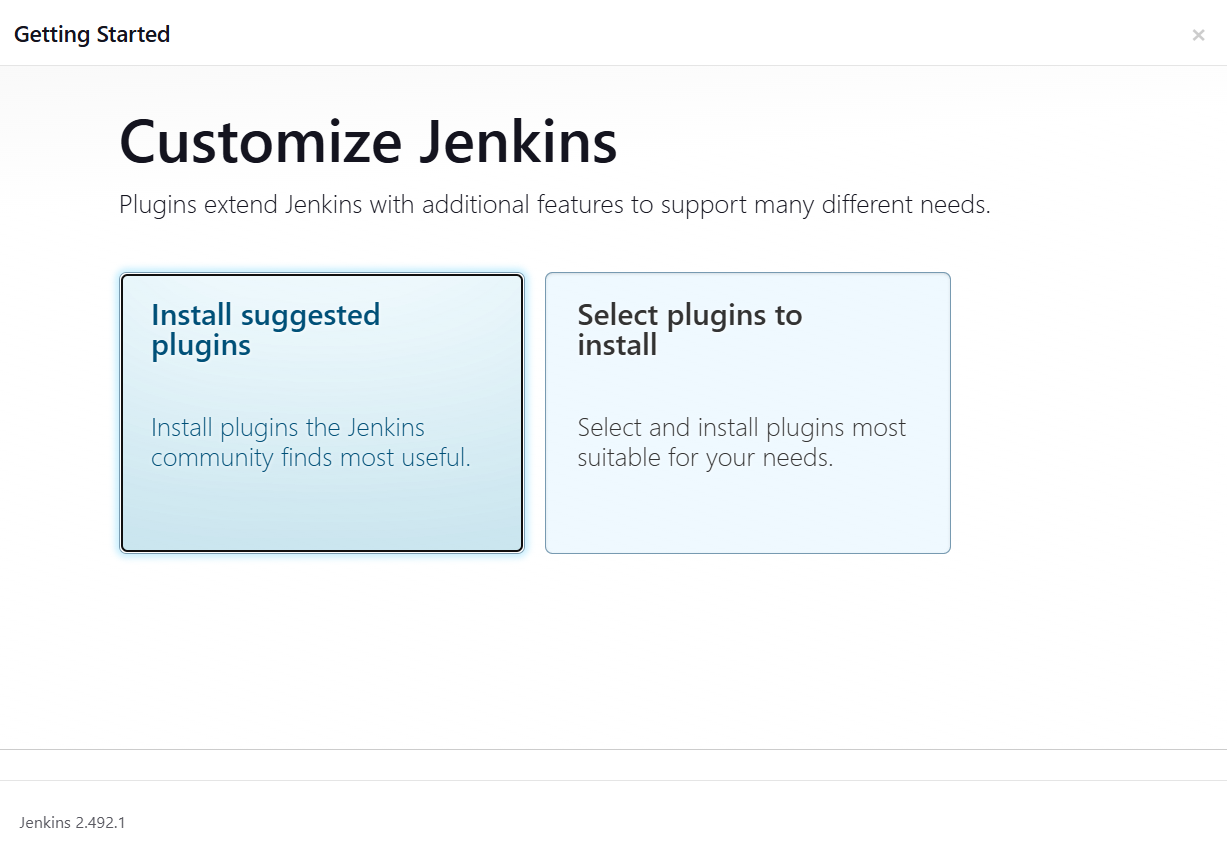Click the 'Getting Started' dialog title
This screenshot has height=842, width=1227.
coord(92,35)
